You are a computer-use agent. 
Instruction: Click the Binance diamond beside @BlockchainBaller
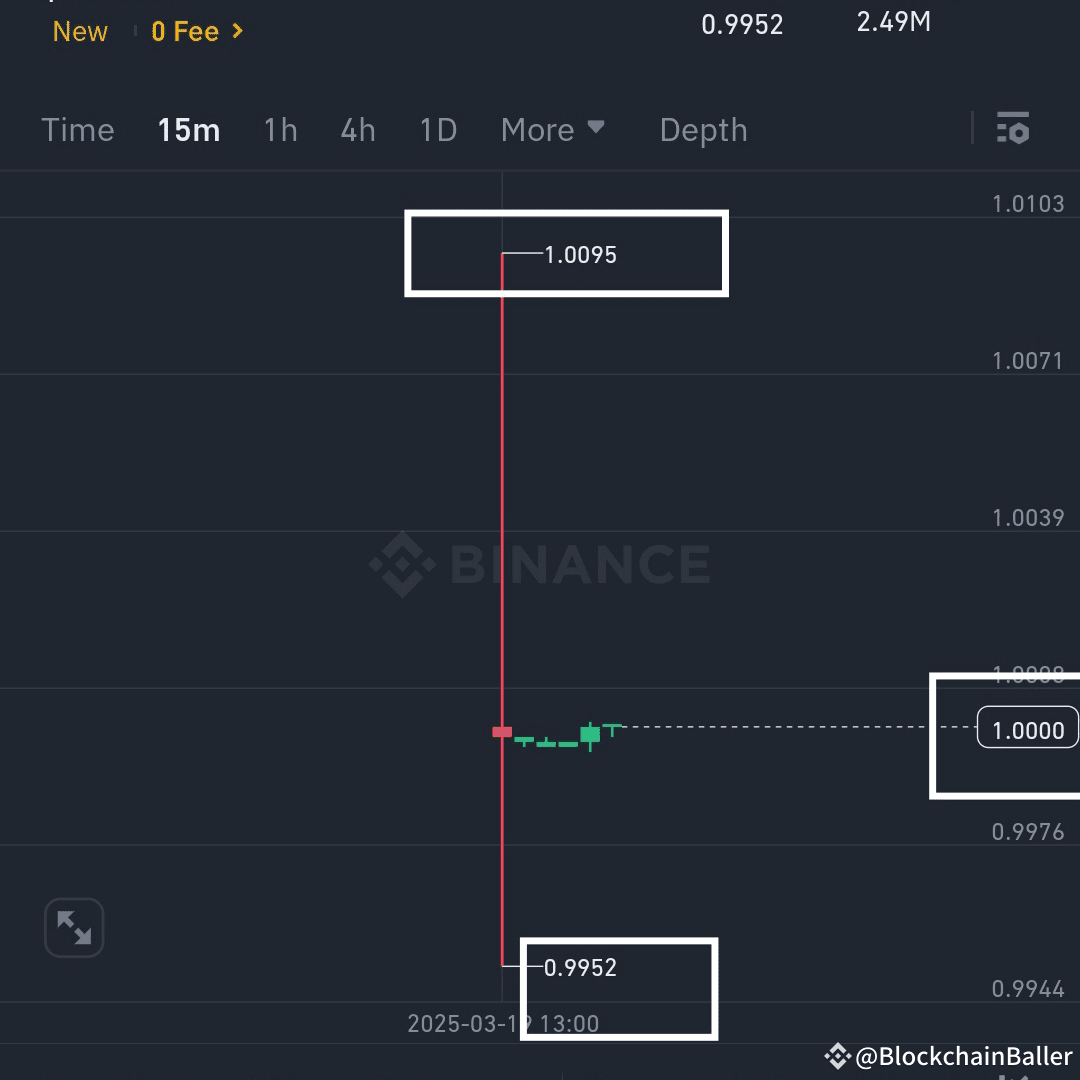point(837,1055)
